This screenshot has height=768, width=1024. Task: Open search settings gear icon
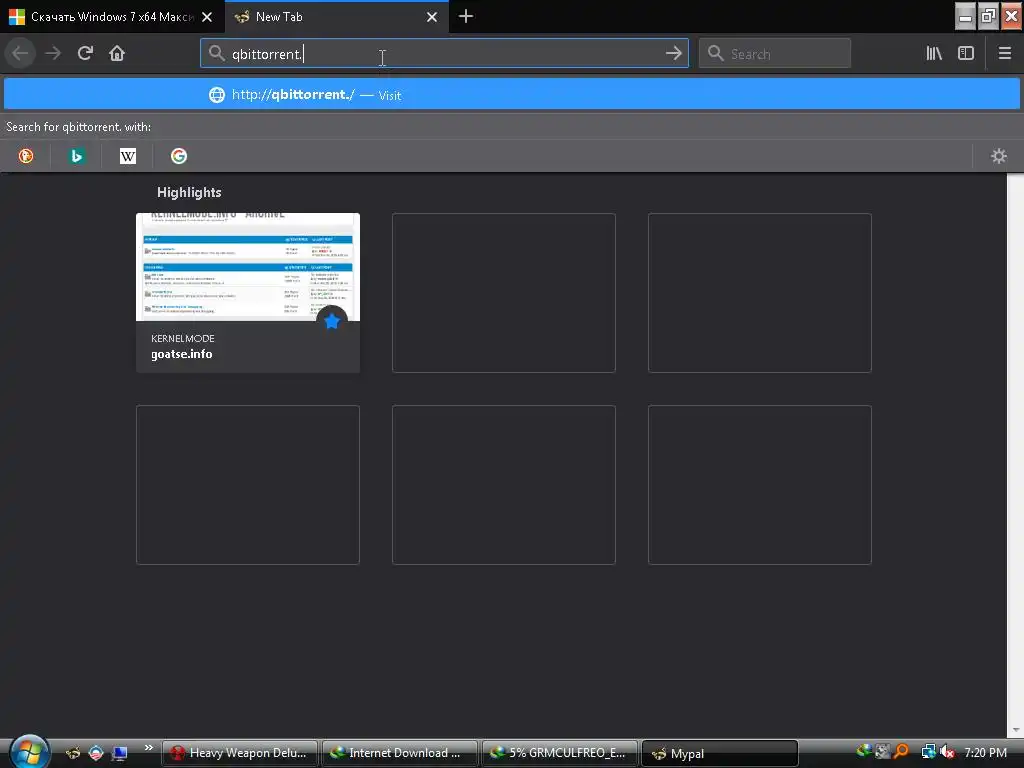point(999,156)
